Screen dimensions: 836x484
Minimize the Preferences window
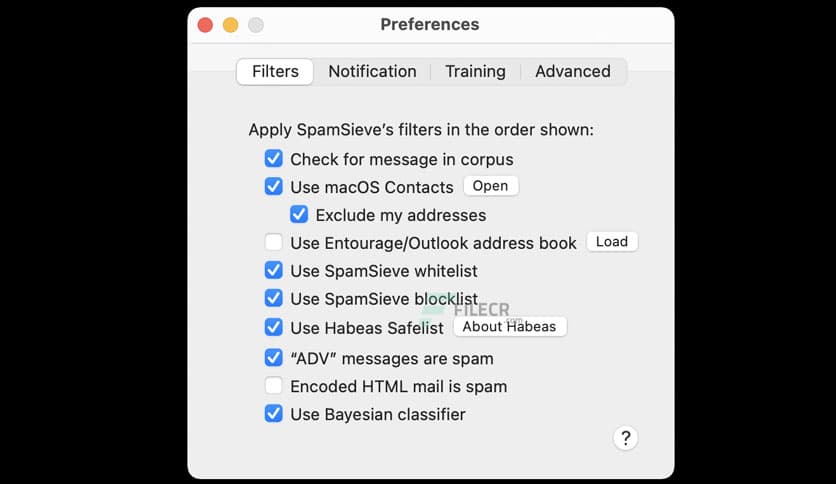[230, 25]
